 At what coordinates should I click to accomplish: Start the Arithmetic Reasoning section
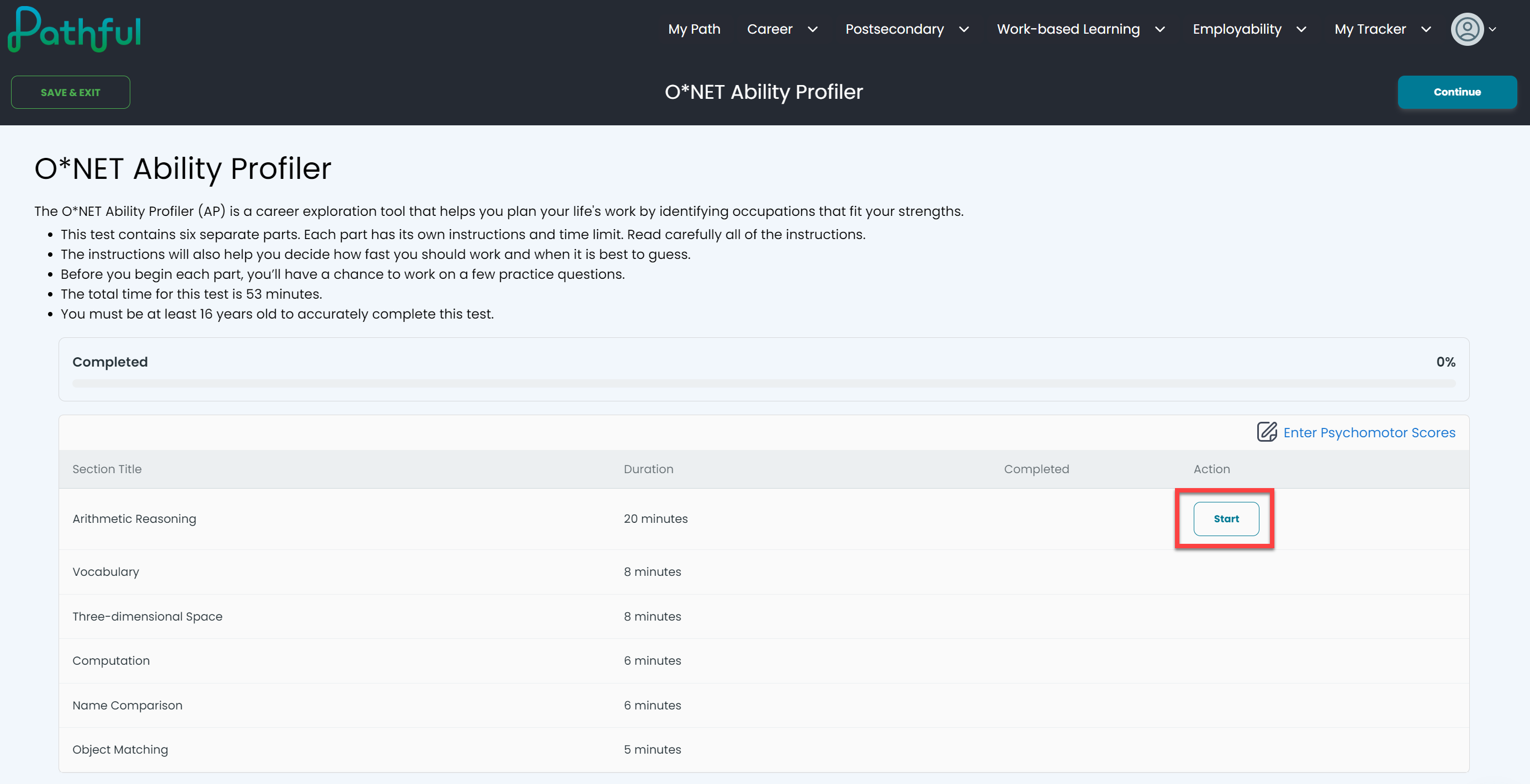pyautogui.click(x=1226, y=518)
